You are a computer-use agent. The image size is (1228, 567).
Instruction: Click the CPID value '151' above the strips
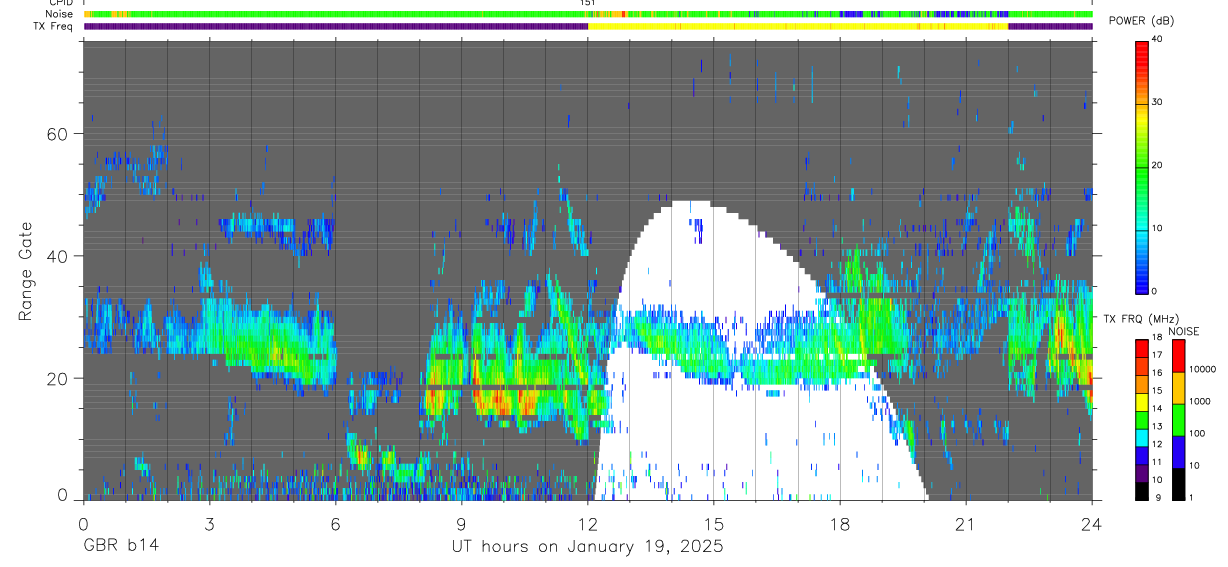(x=588, y=3)
